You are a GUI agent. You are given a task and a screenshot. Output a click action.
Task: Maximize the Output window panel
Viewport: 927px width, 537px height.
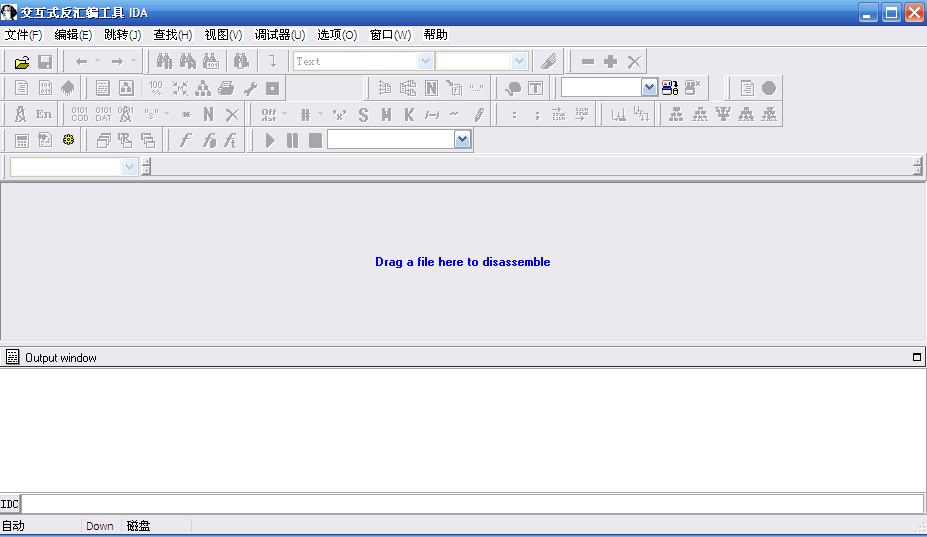click(x=917, y=357)
